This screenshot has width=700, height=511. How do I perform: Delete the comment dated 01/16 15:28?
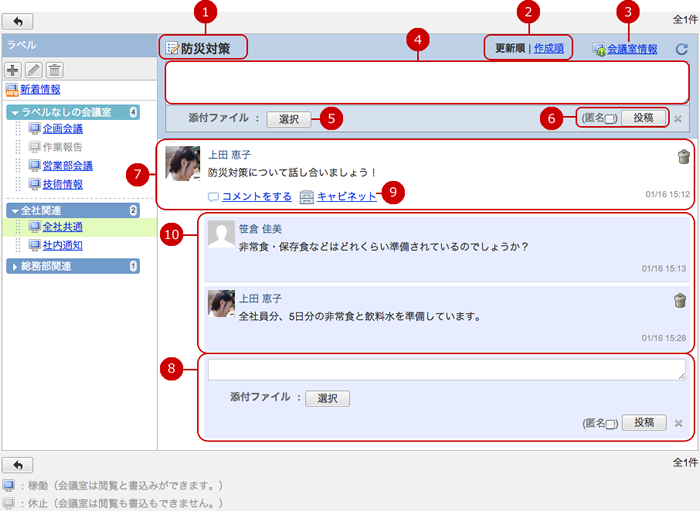point(680,300)
